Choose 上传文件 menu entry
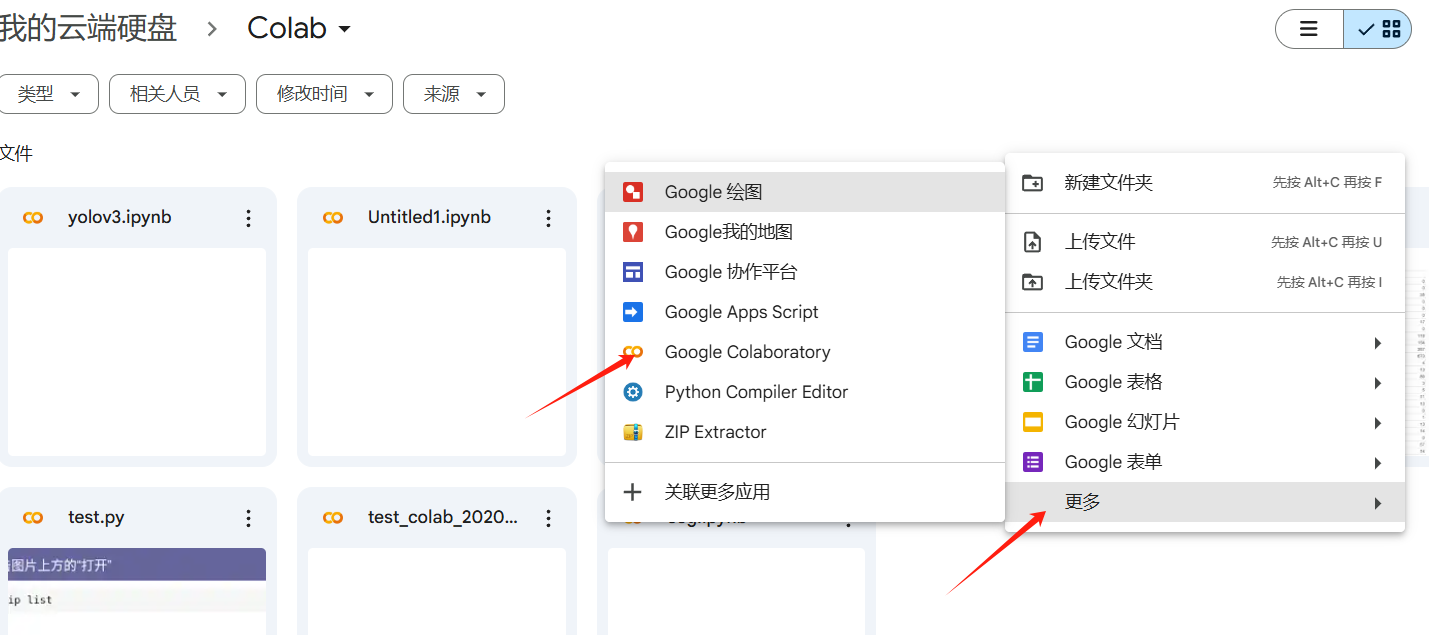 1205,242
